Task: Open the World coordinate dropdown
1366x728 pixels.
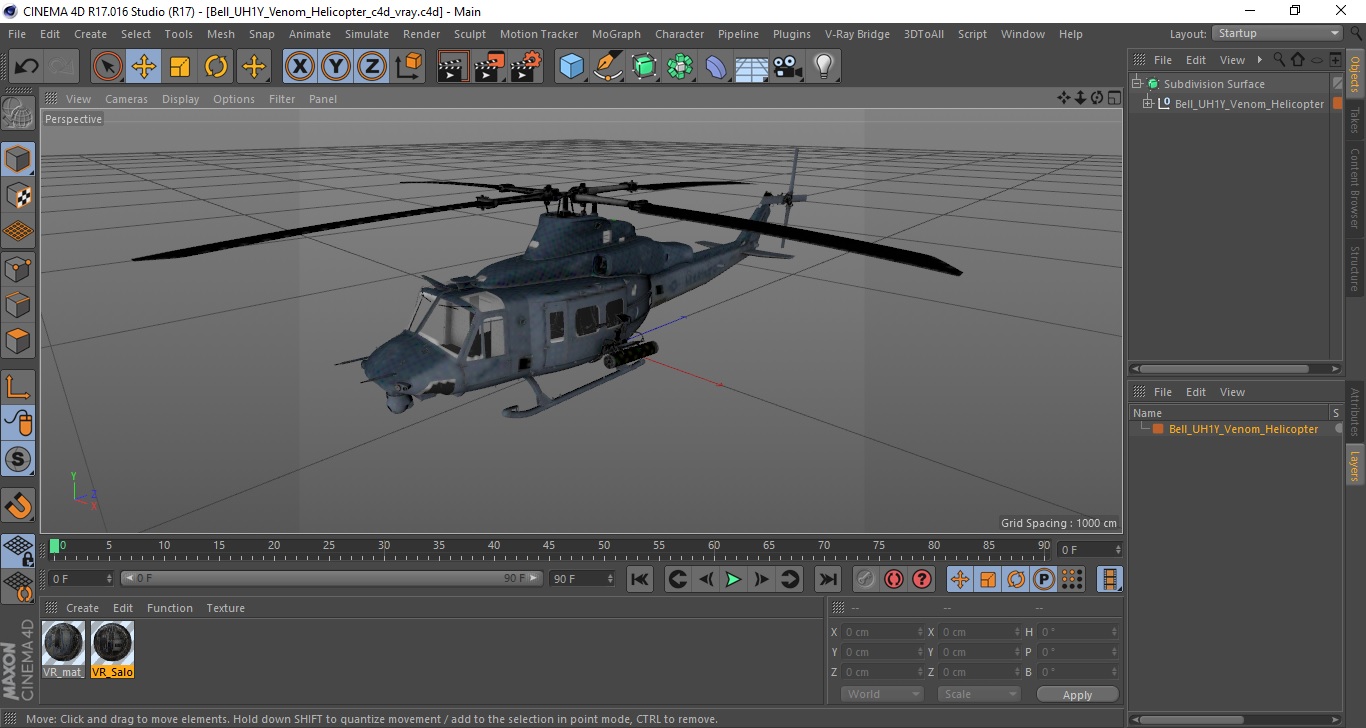Action: click(882, 694)
